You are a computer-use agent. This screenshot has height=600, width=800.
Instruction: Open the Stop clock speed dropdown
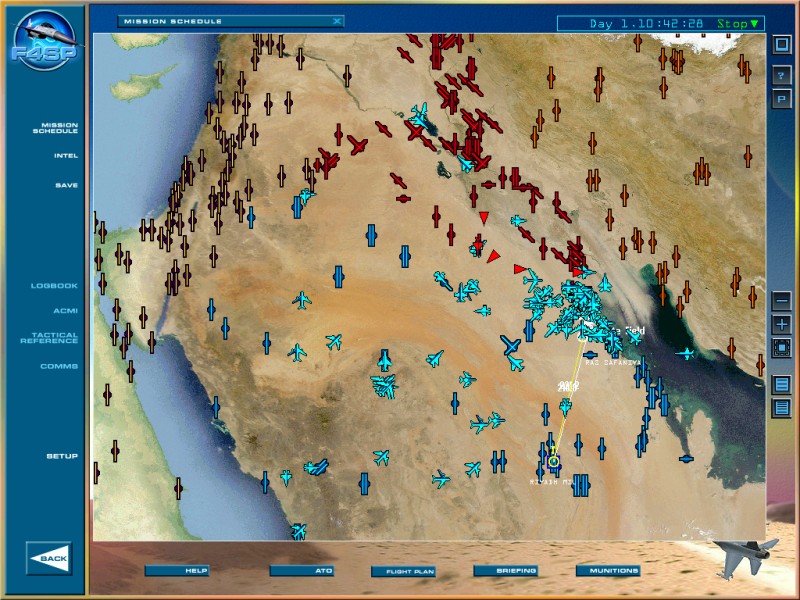tap(738, 23)
